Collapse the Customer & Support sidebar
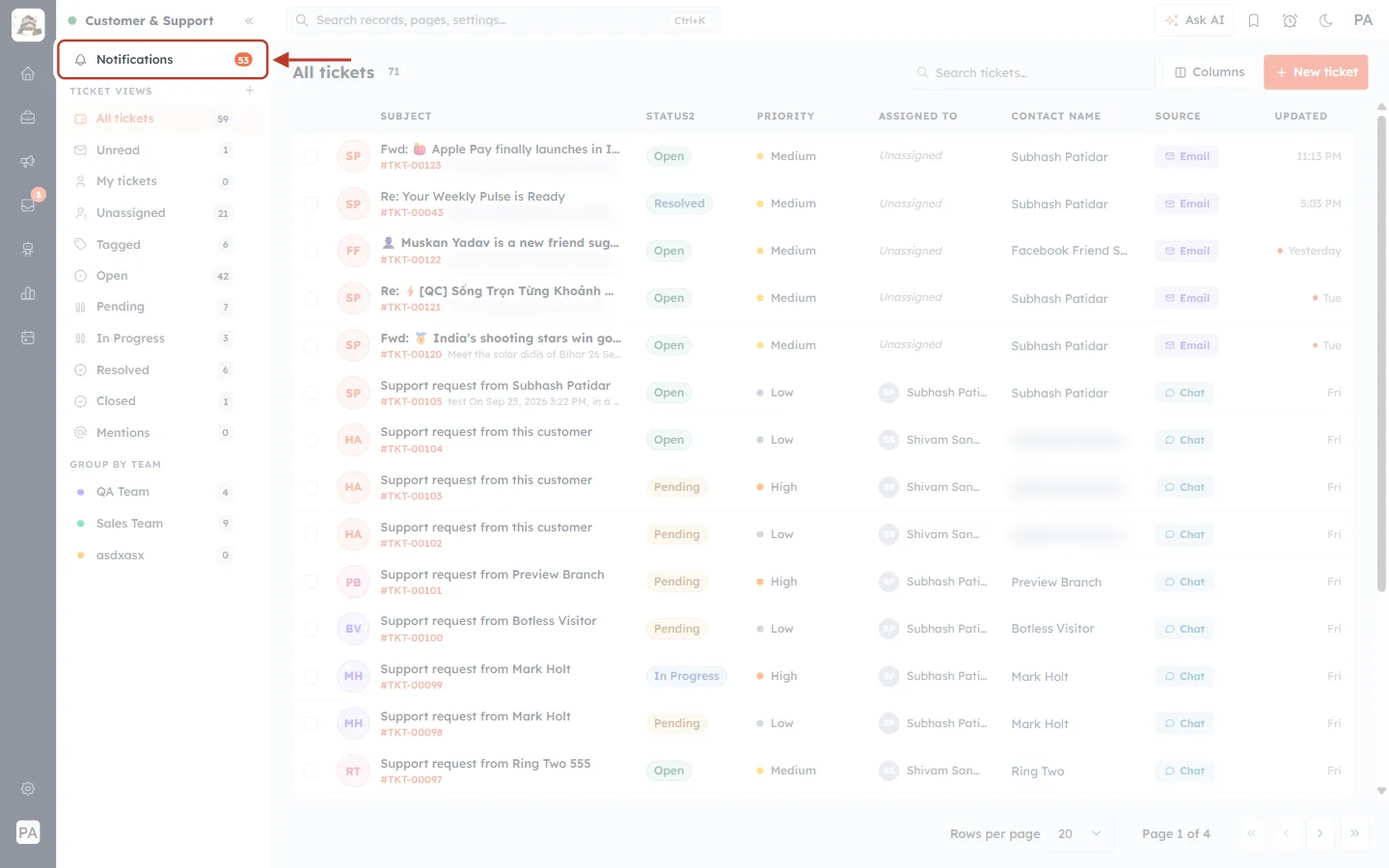Viewport: 1389px width, 868px height. tap(249, 20)
